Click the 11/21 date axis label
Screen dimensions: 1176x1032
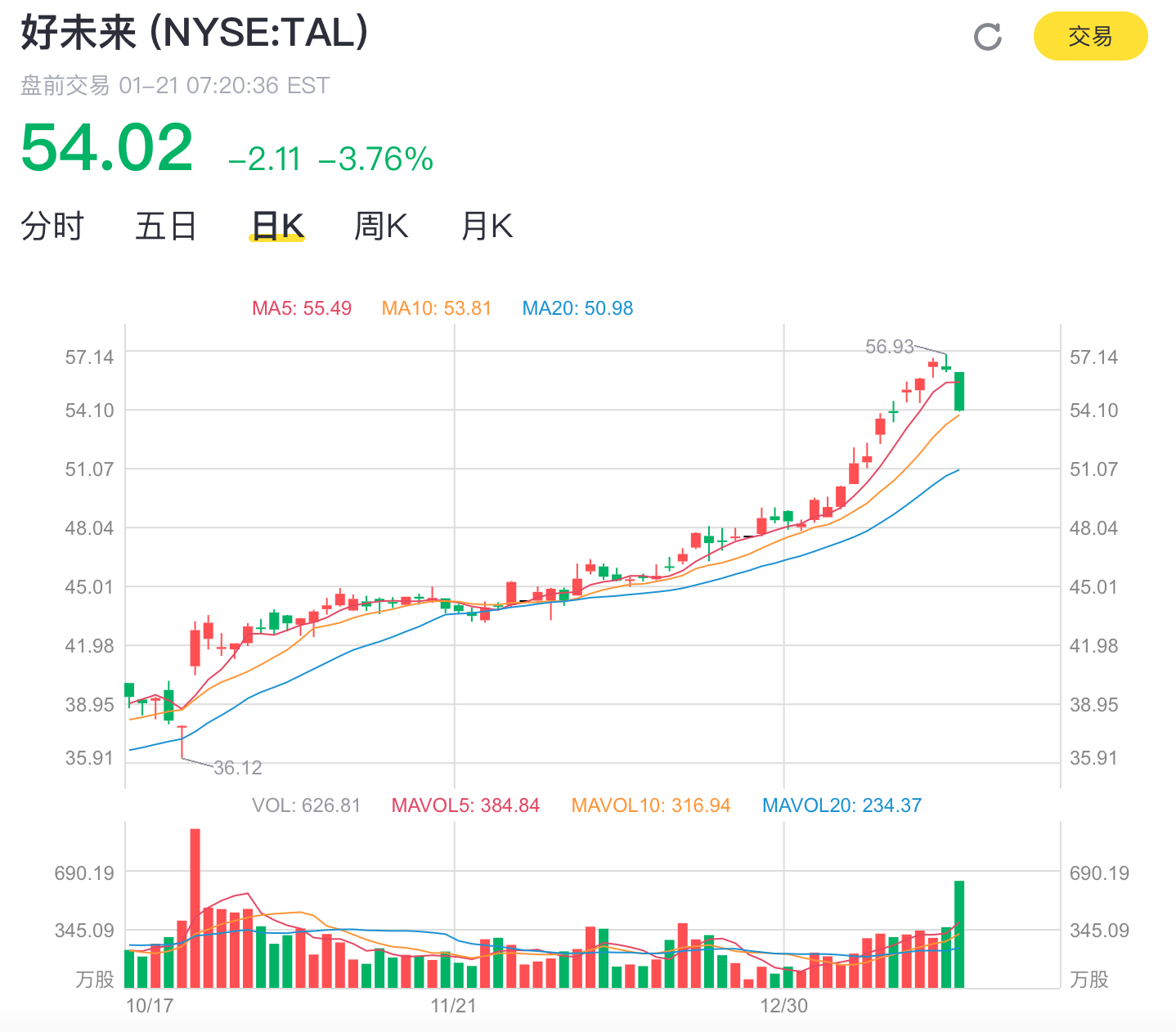click(454, 1006)
